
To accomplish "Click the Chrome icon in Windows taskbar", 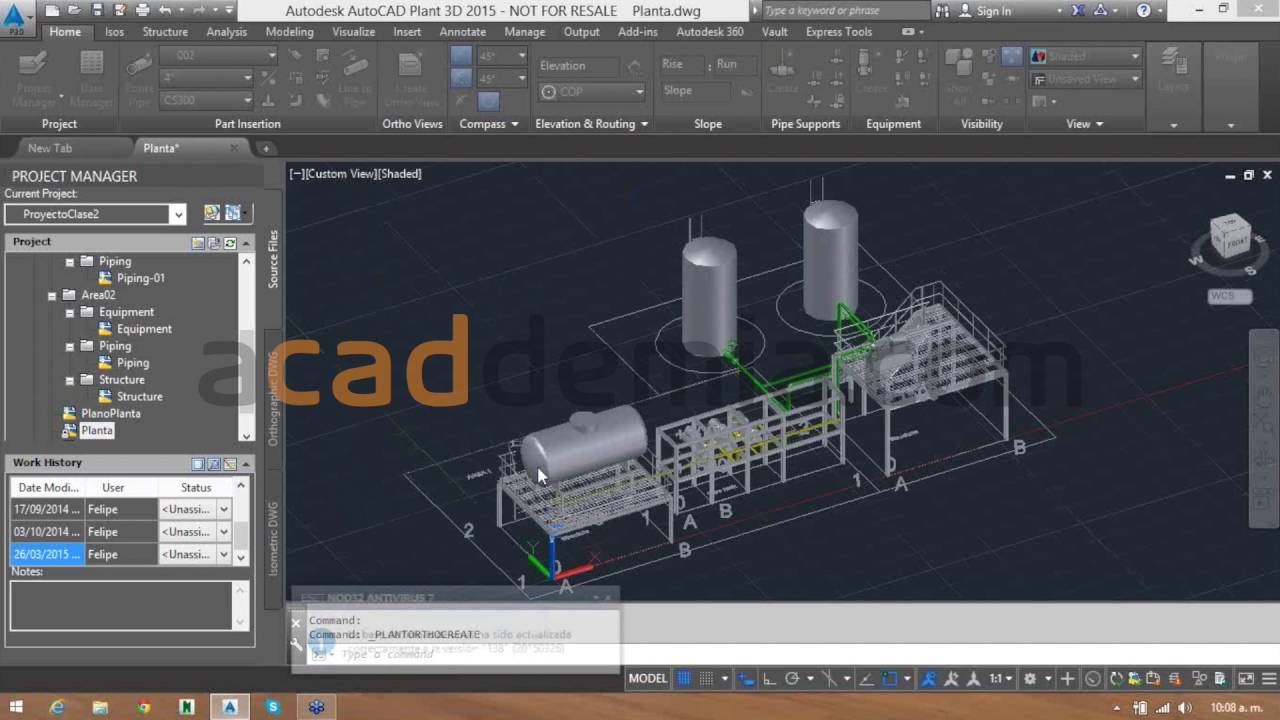I will coord(143,707).
